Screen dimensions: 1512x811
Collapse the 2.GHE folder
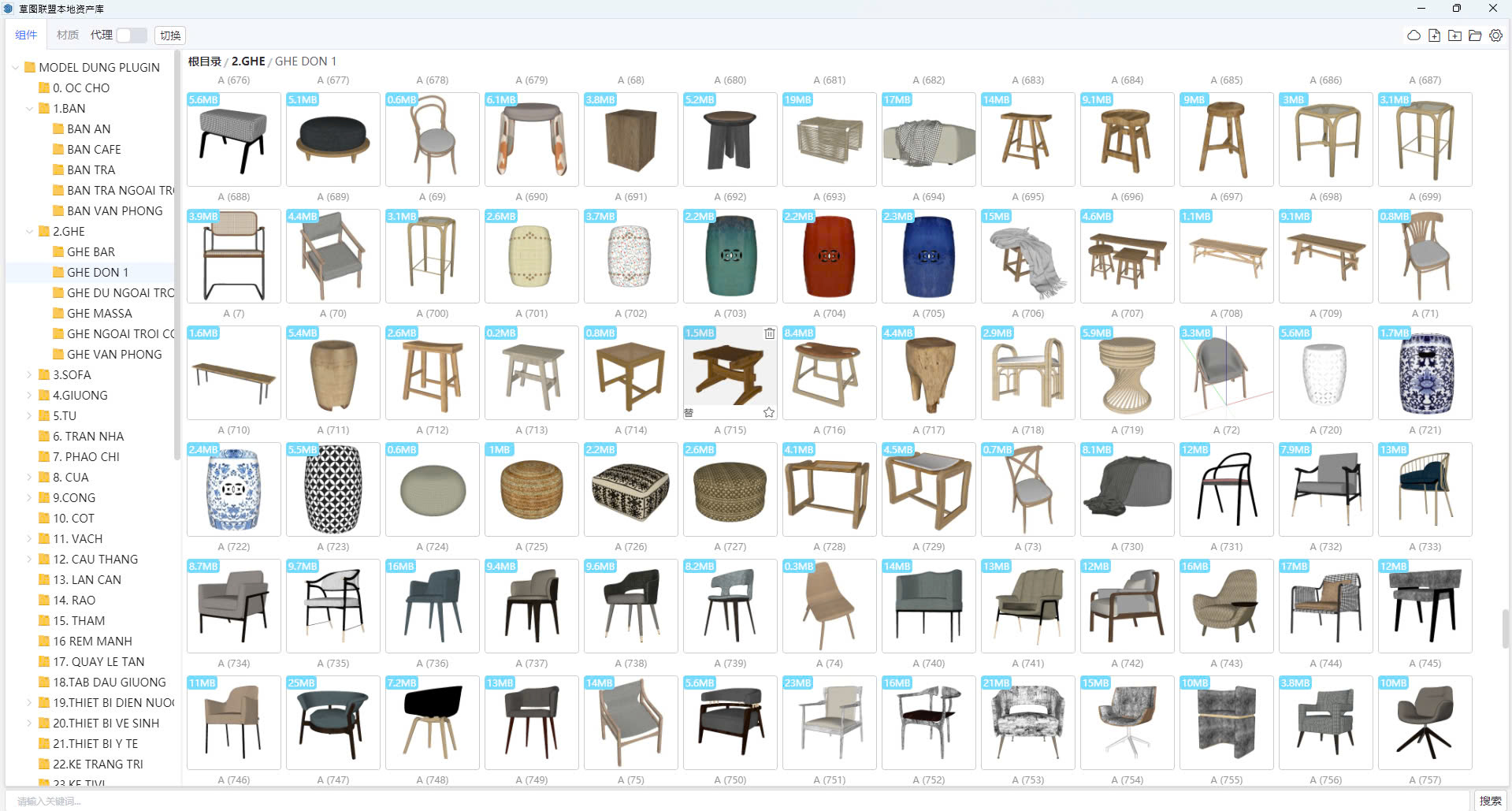(30, 232)
